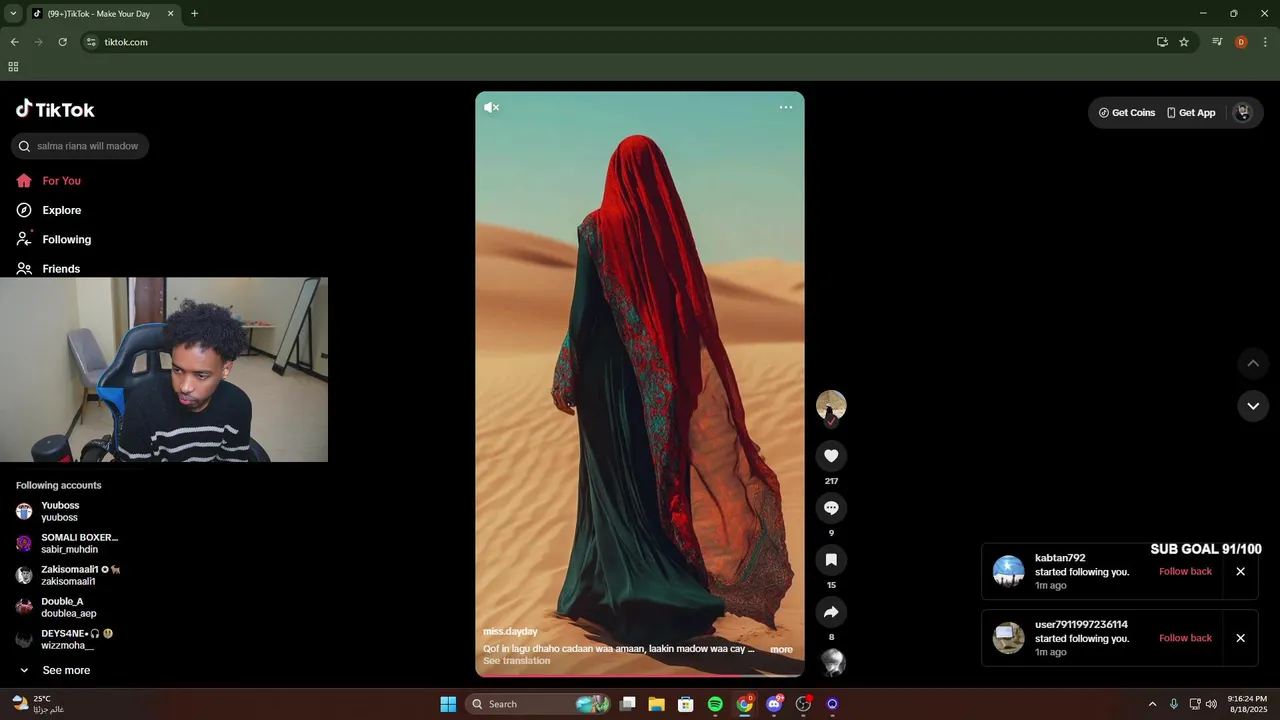Open Discord from taskbar
1280x720 pixels.
774,704
